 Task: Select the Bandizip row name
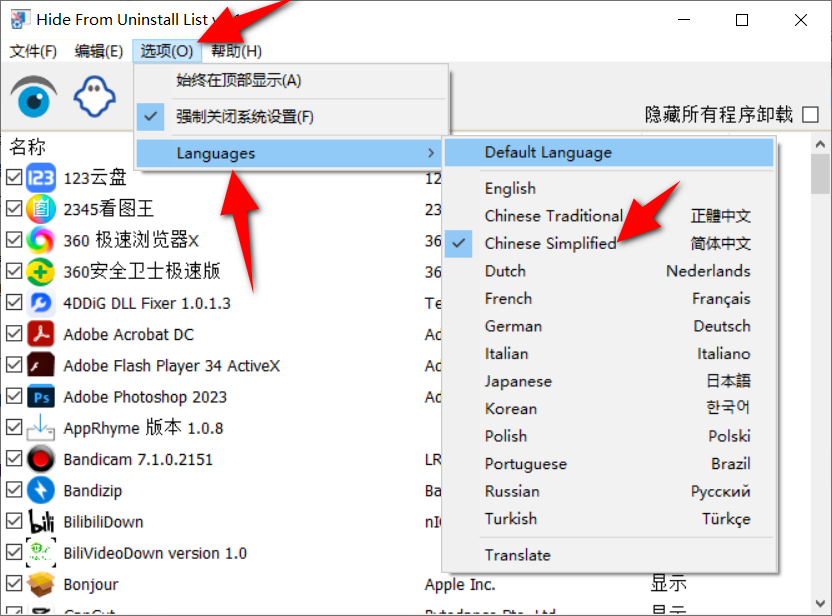click(x=93, y=491)
